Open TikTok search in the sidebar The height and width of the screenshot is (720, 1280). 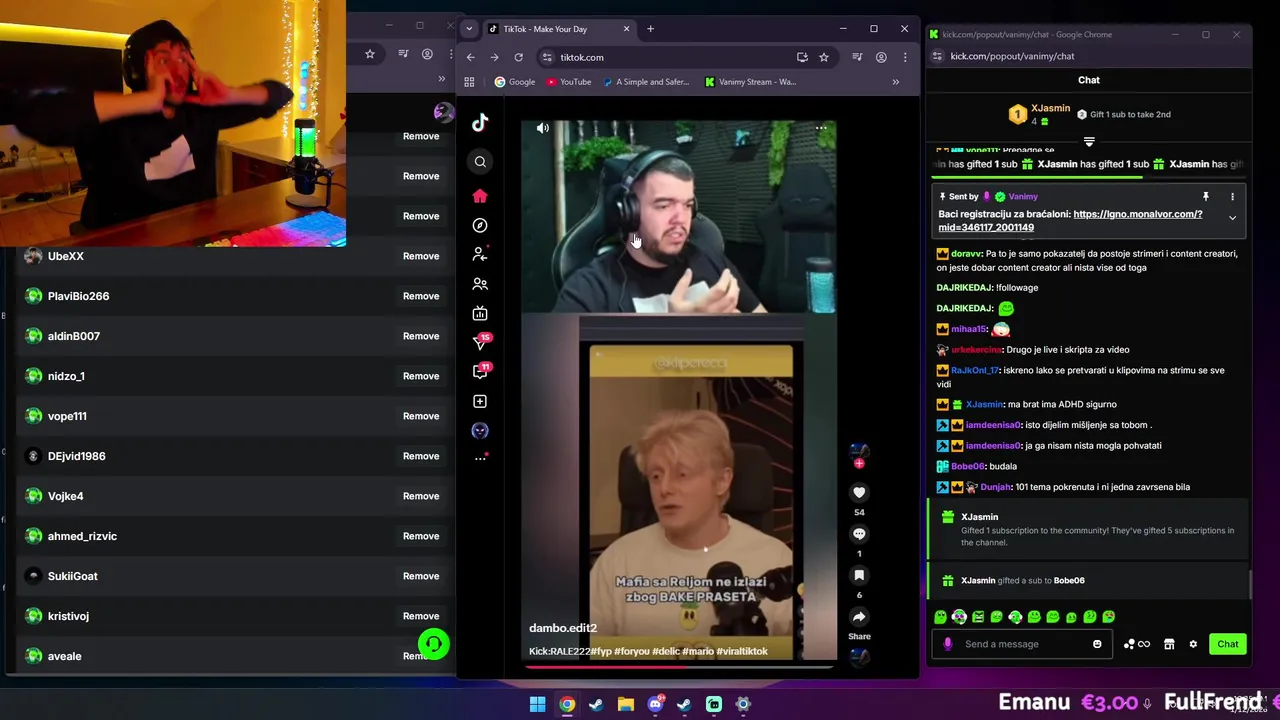[x=480, y=162]
